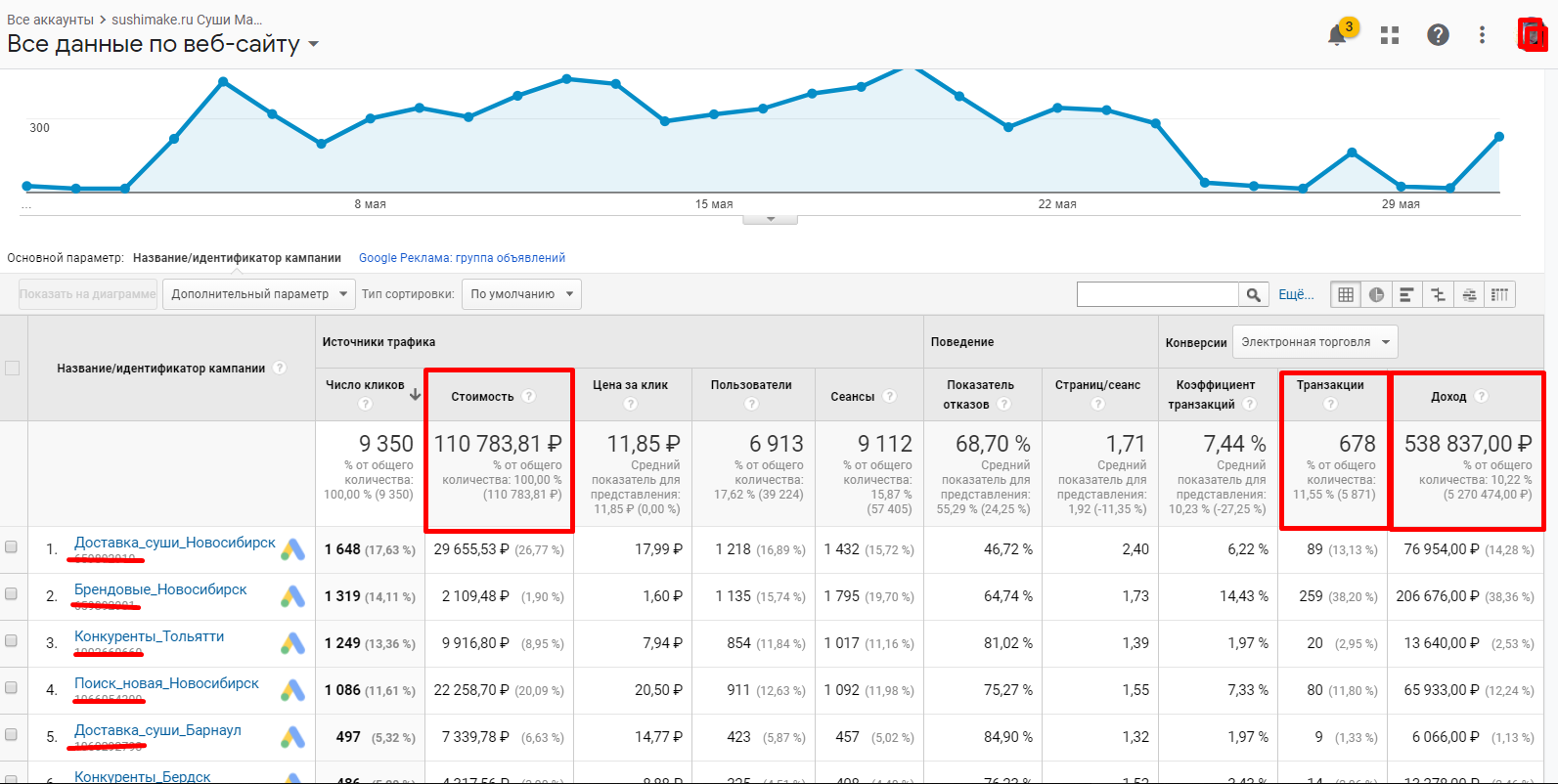This screenshot has width=1558, height=784.
Task: Open the Доставка_суши_Барнаул campaign link
Action: pos(157,730)
